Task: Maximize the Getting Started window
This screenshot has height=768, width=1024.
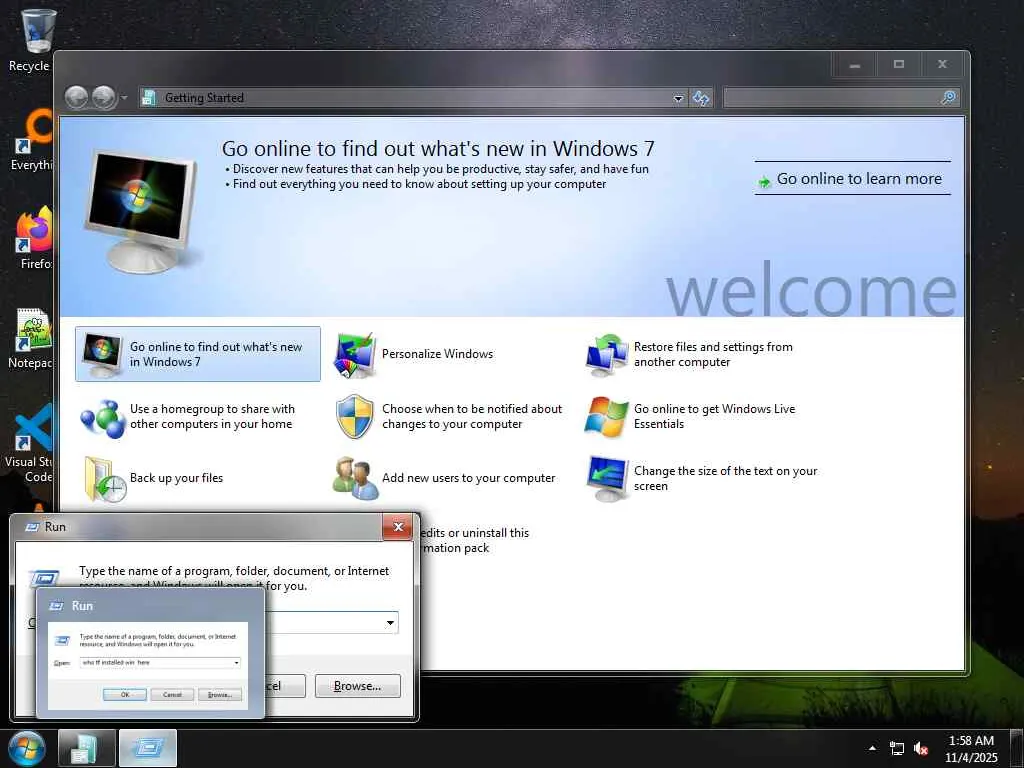Action: click(x=899, y=65)
